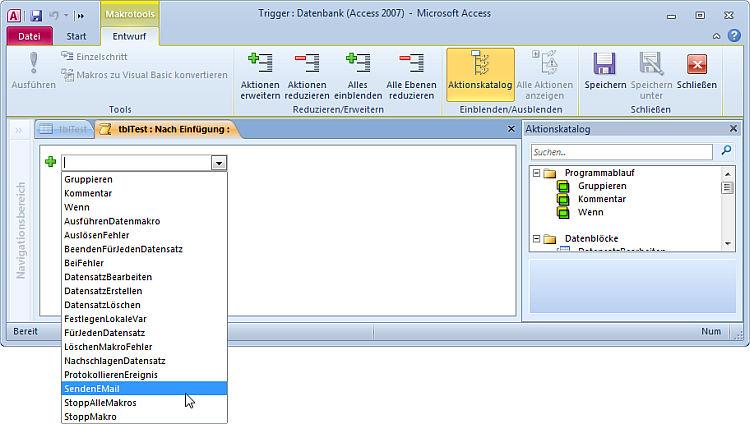The width and height of the screenshot is (750, 424).
Task: Click the green plus add action icon
Action: tap(51, 162)
